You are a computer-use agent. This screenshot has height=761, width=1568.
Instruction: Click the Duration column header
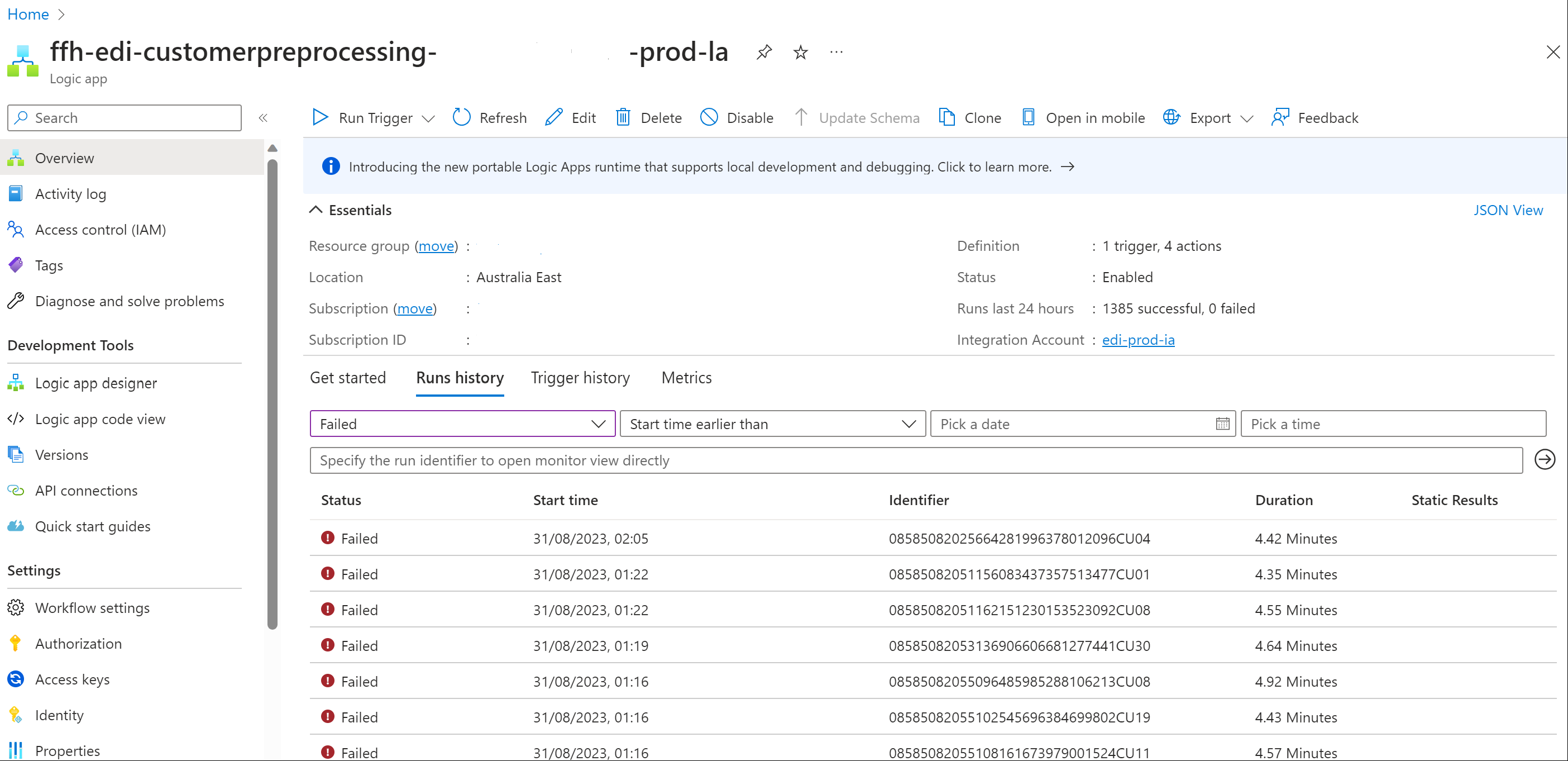(x=1284, y=500)
